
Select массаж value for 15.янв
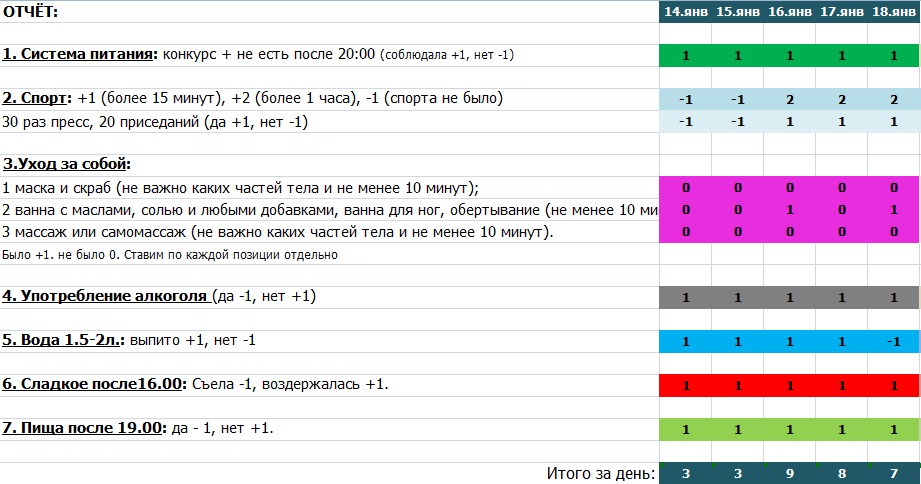coord(738,231)
